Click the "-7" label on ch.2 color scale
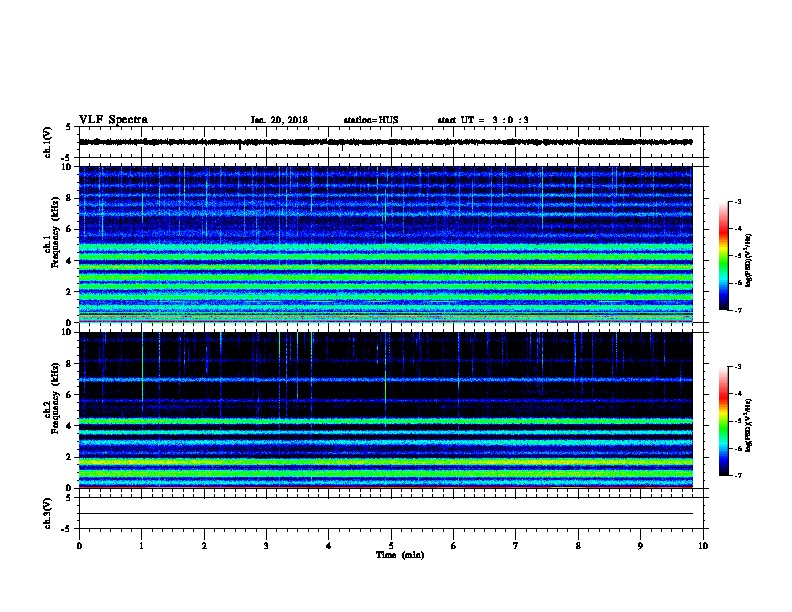The image size is (792, 612). tap(737, 475)
